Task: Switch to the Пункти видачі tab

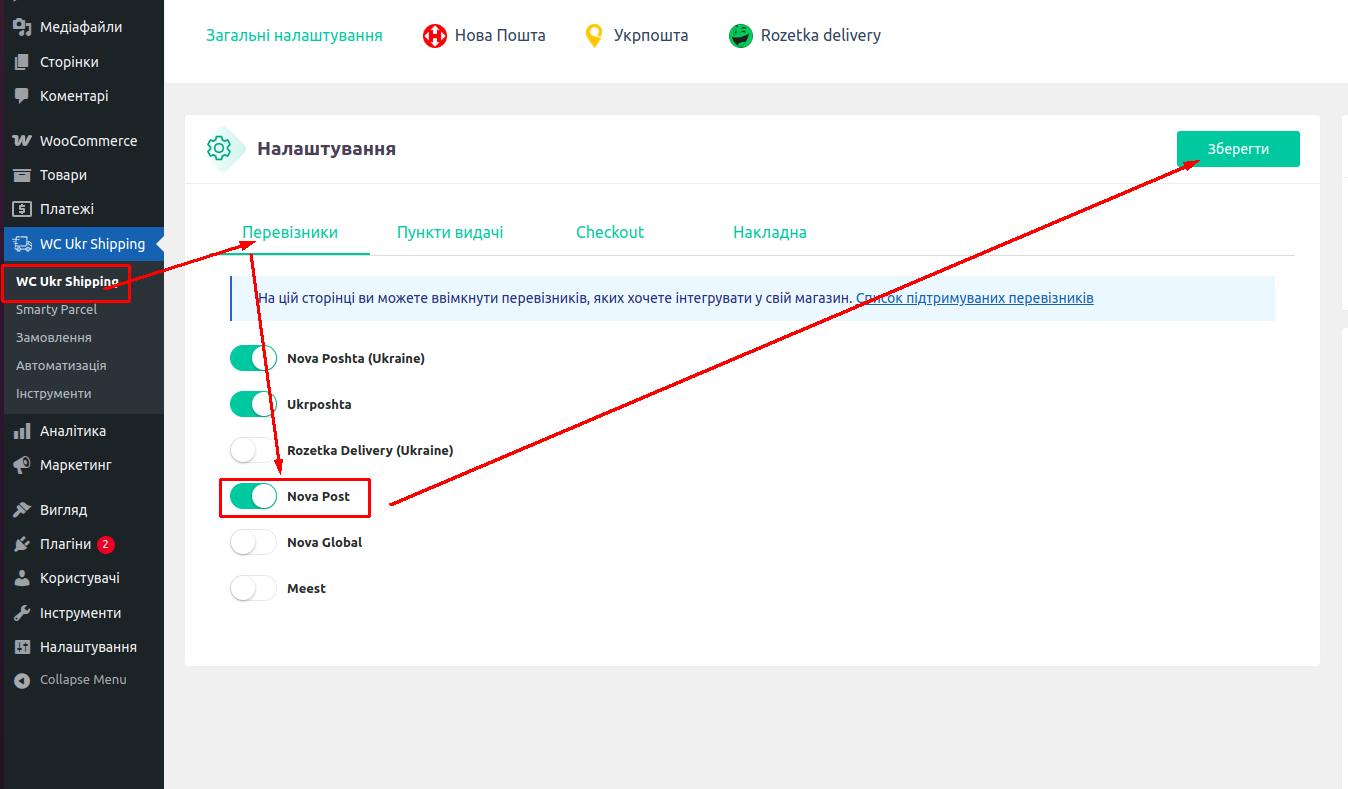Action: (x=450, y=232)
